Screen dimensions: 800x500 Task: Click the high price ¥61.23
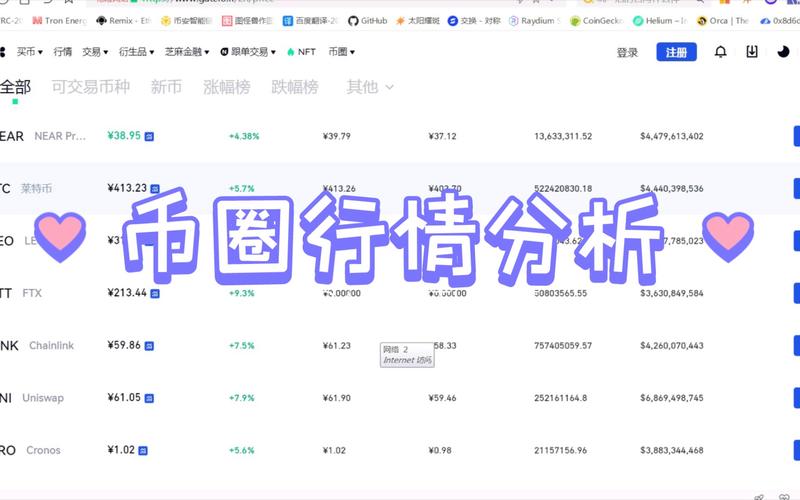point(337,346)
